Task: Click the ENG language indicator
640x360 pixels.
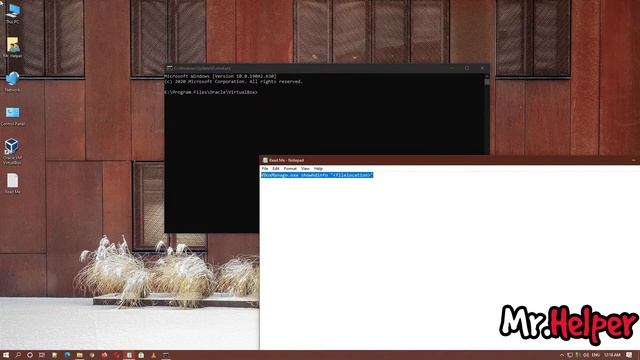Action: point(596,355)
